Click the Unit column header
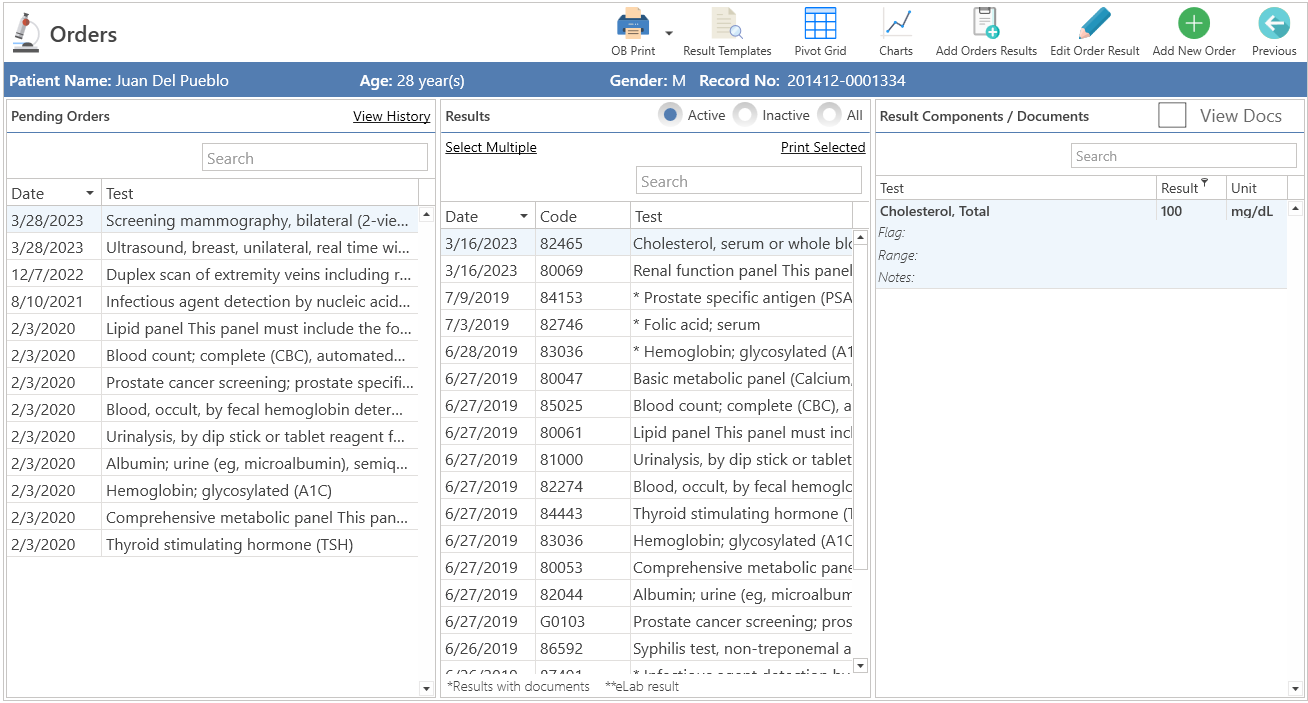1308x703 pixels. [x=1256, y=188]
